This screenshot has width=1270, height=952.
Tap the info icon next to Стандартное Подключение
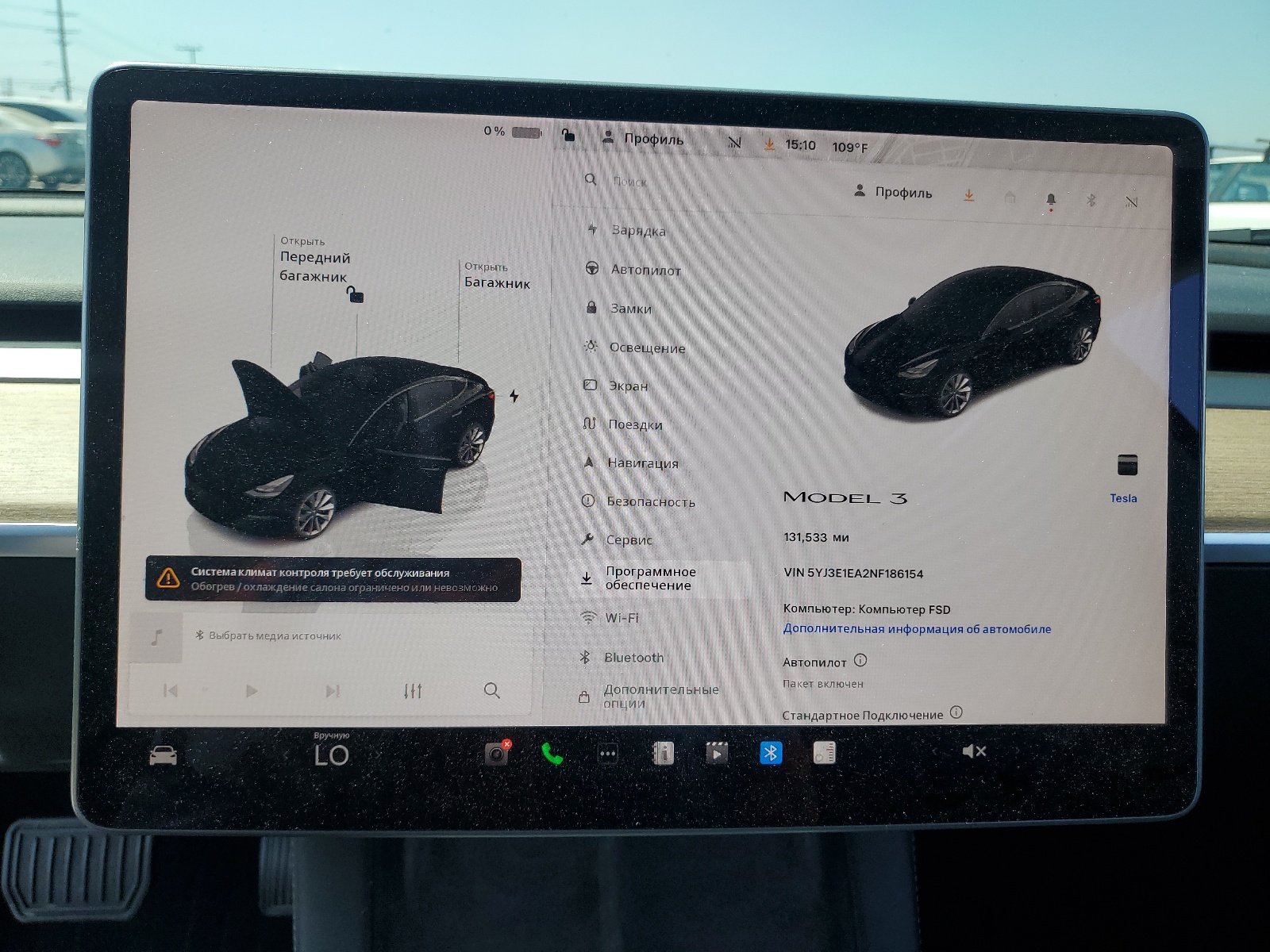click(x=956, y=712)
